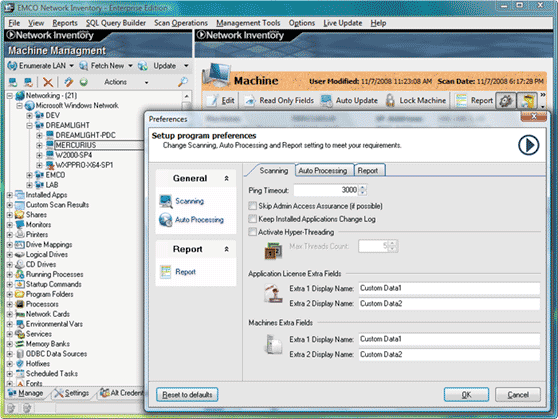This screenshot has height=419, width=558.
Task: Click the Edit pencil icon in Machine toolbar
Action: (x=212, y=100)
